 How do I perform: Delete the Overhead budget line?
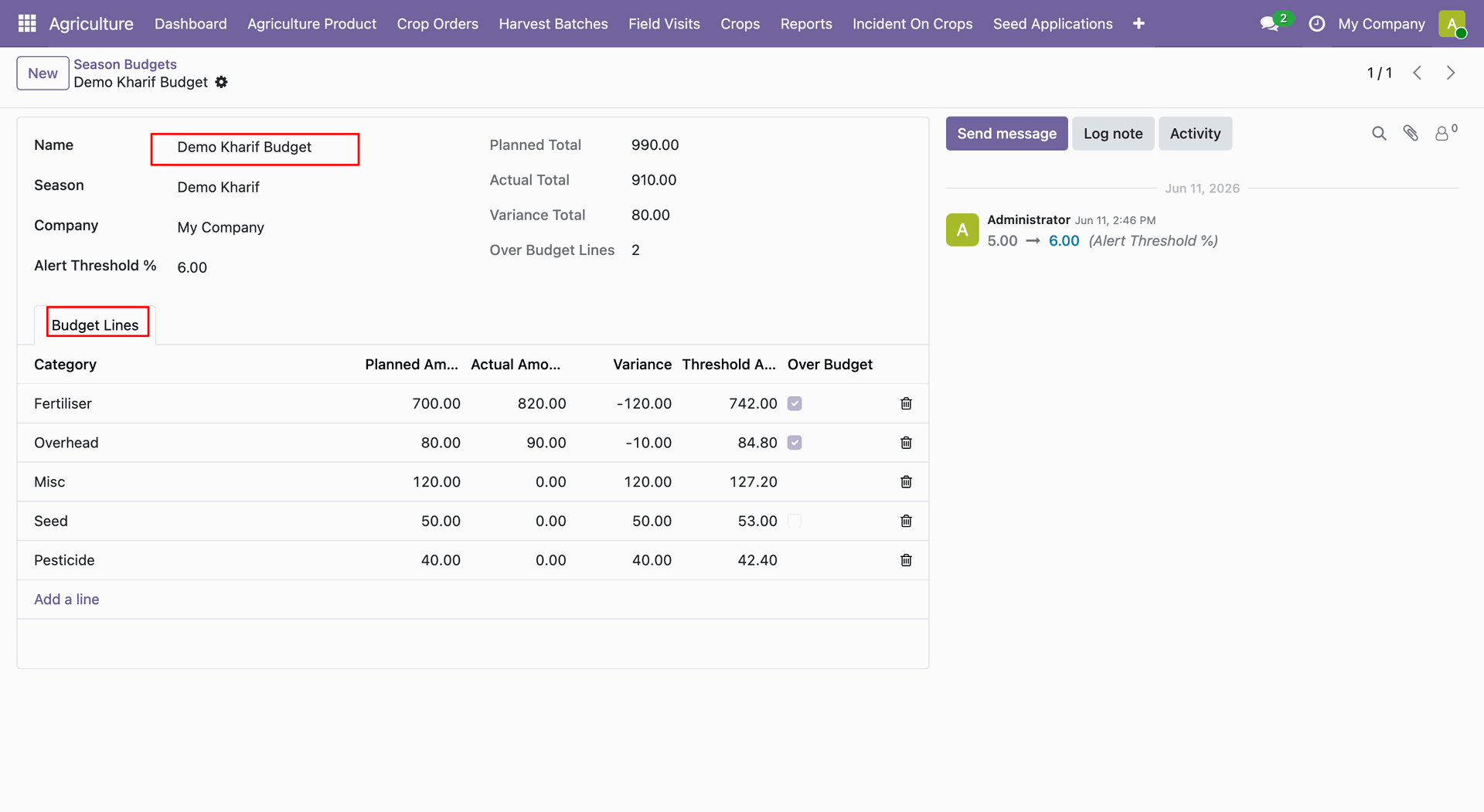(x=906, y=443)
